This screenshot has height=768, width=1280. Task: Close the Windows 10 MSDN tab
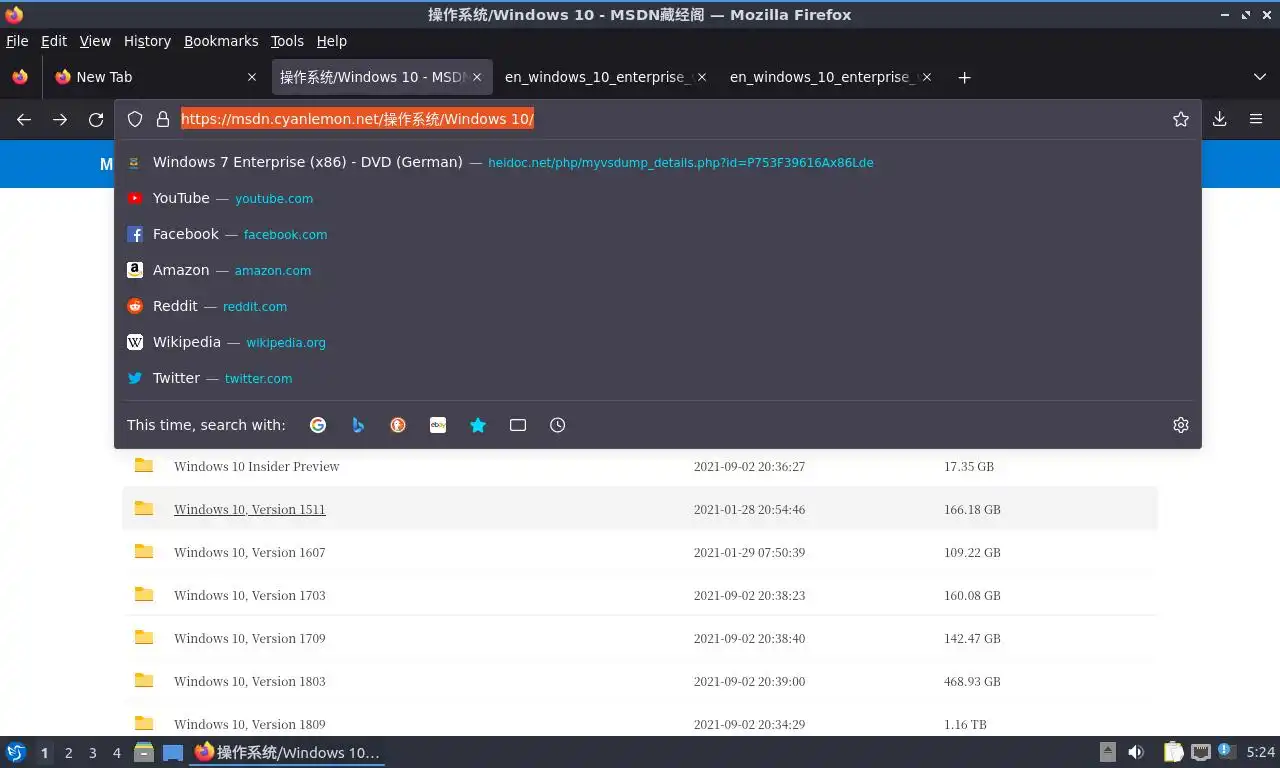click(x=477, y=77)
